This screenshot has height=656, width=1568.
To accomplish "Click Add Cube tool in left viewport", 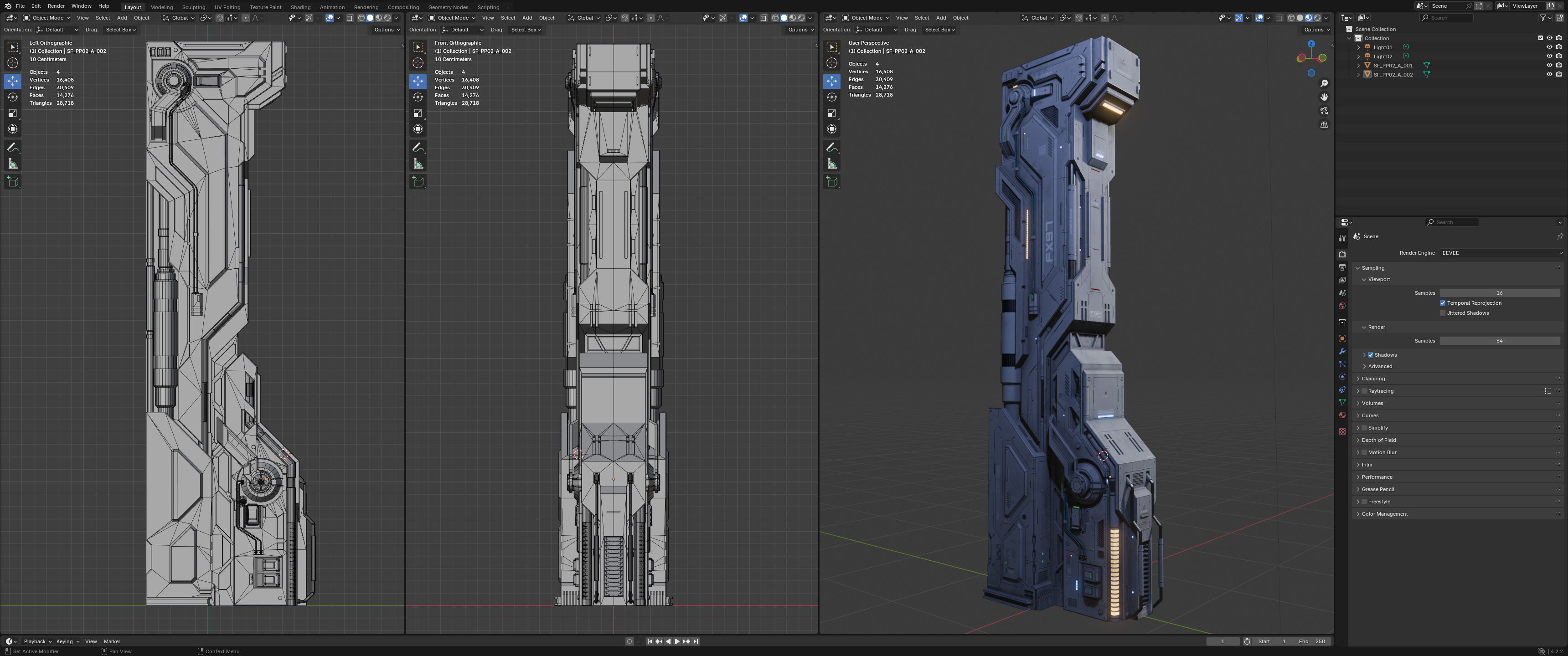I will click(13, 181).
